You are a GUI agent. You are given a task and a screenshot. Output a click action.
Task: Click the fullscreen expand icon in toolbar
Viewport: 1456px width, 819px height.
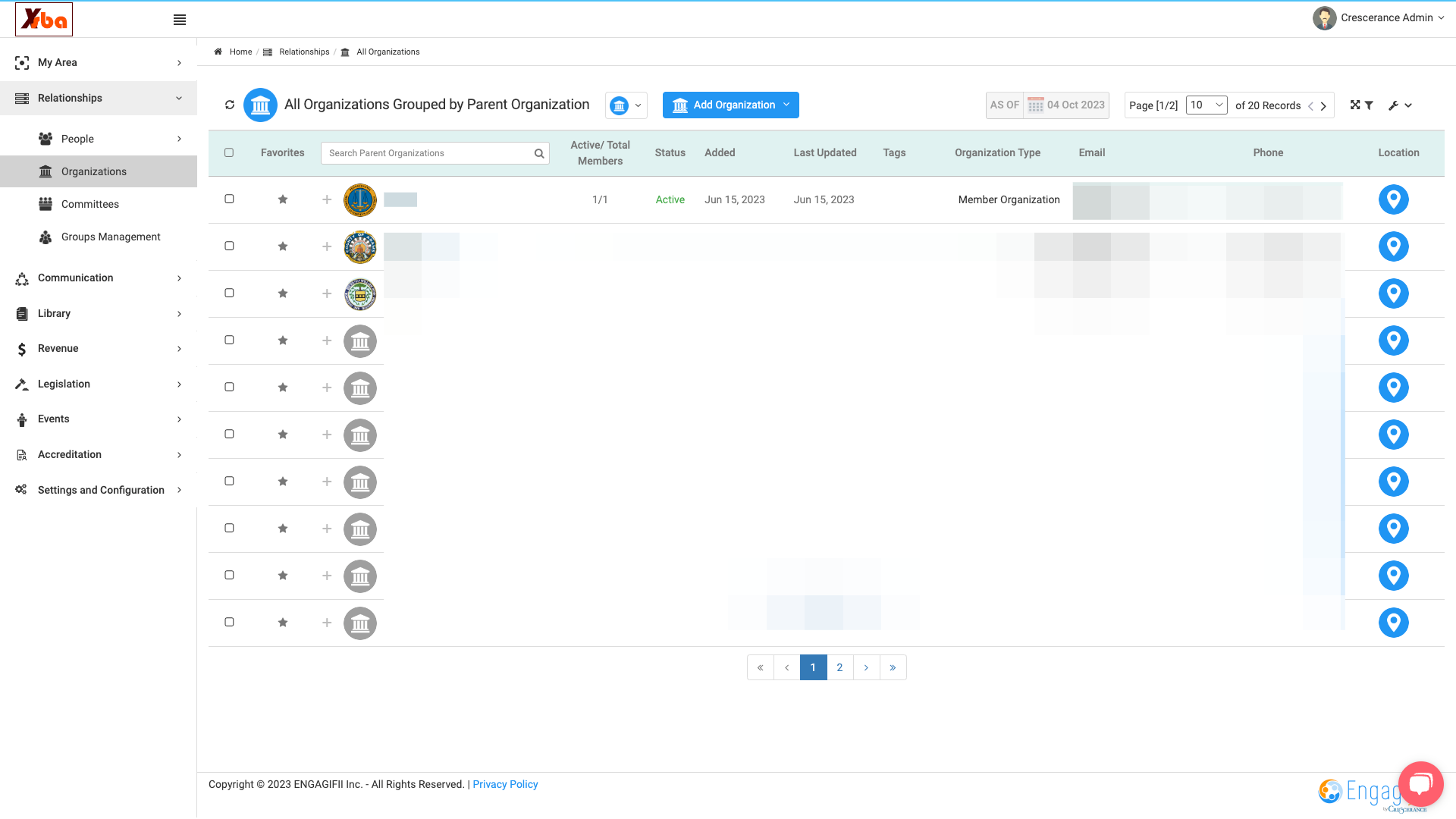click(1355, 105)
